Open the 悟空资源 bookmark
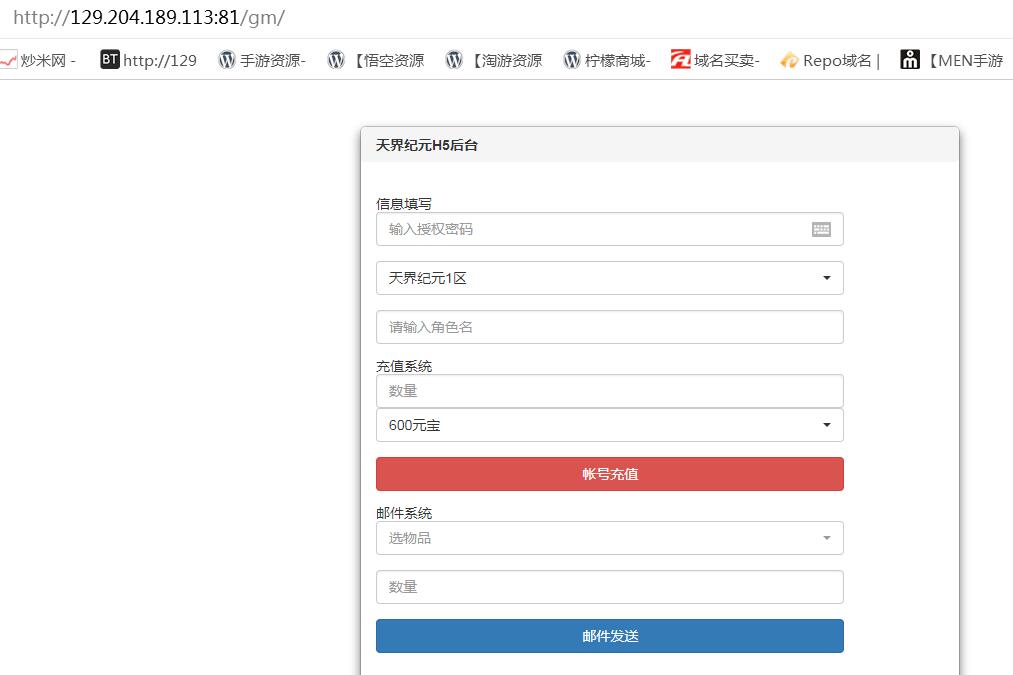Viewport: 1013px width, 675px height. click(x=376, y=60)
